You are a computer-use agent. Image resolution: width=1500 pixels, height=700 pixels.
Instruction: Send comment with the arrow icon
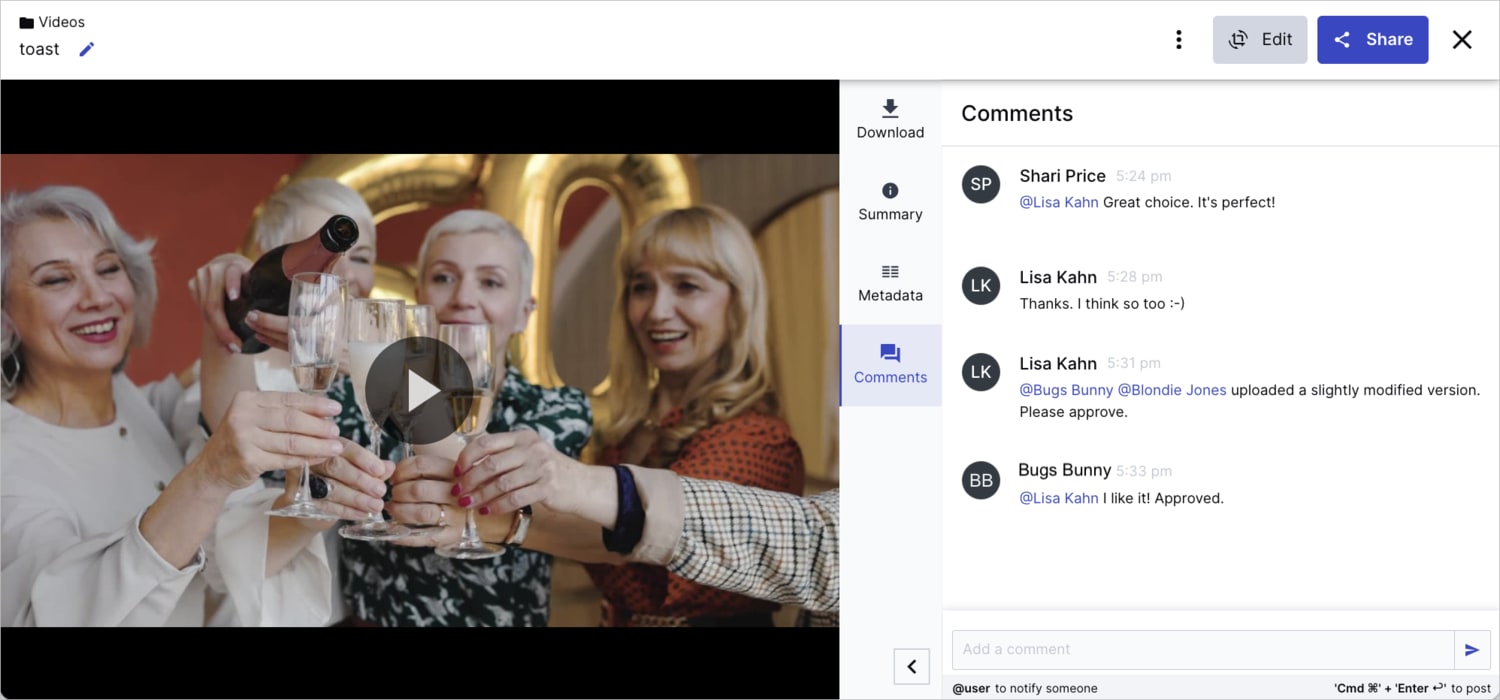1472,650
